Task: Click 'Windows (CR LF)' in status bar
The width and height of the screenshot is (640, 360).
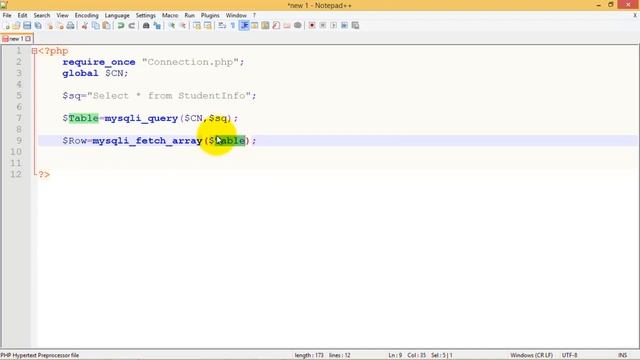Action: click(x=531, y=356)
